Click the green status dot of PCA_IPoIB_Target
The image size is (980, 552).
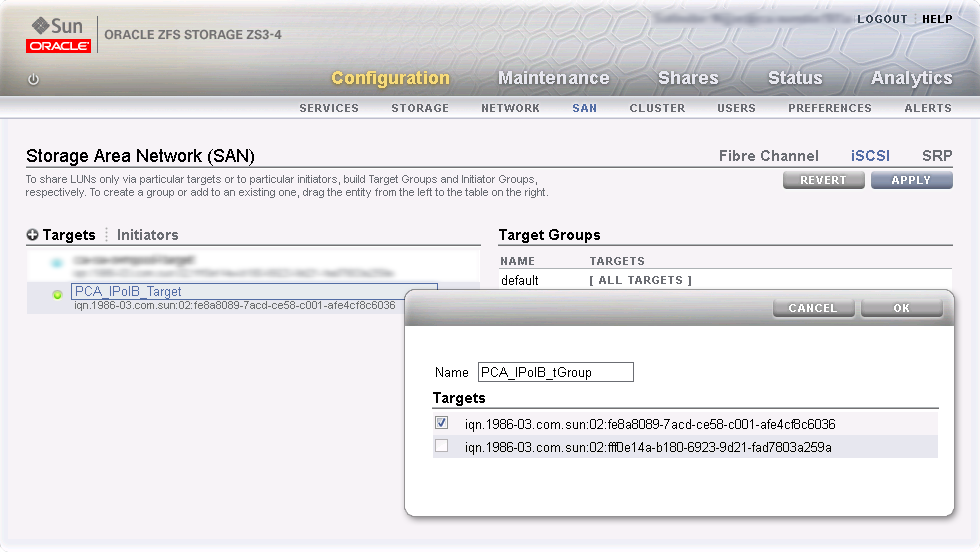pyautogui.click(x=58, y=295)
